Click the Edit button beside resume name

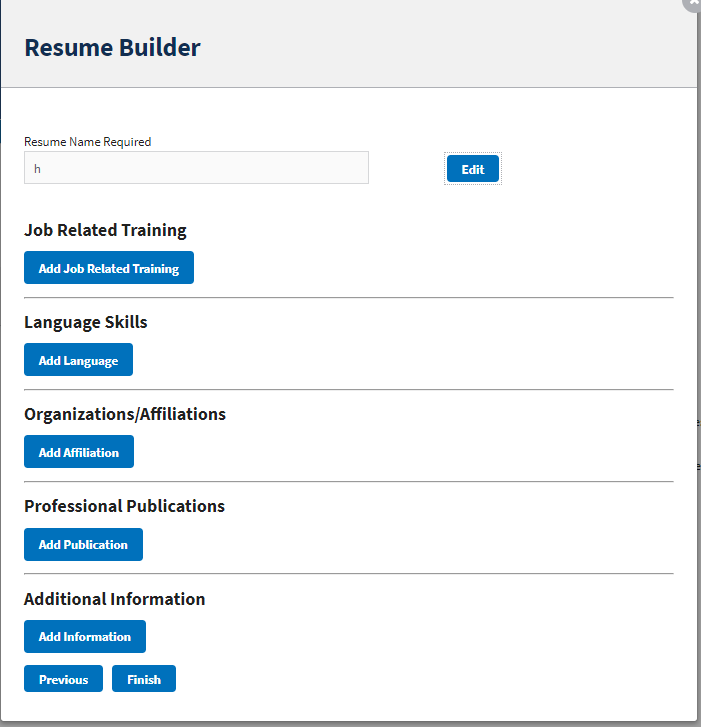click(472, 169)
